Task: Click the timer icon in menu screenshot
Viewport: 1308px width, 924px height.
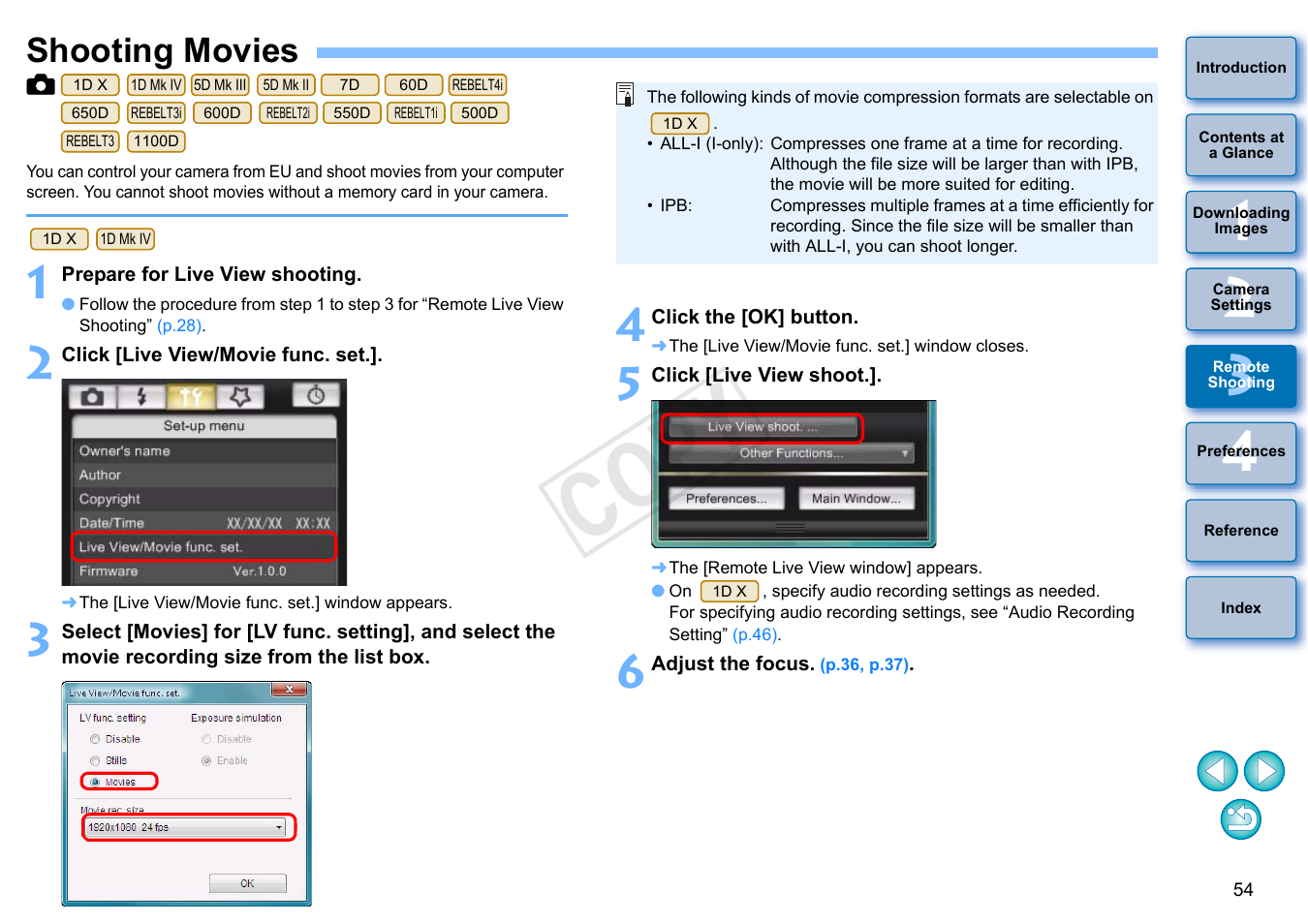Action: point(316,395)
